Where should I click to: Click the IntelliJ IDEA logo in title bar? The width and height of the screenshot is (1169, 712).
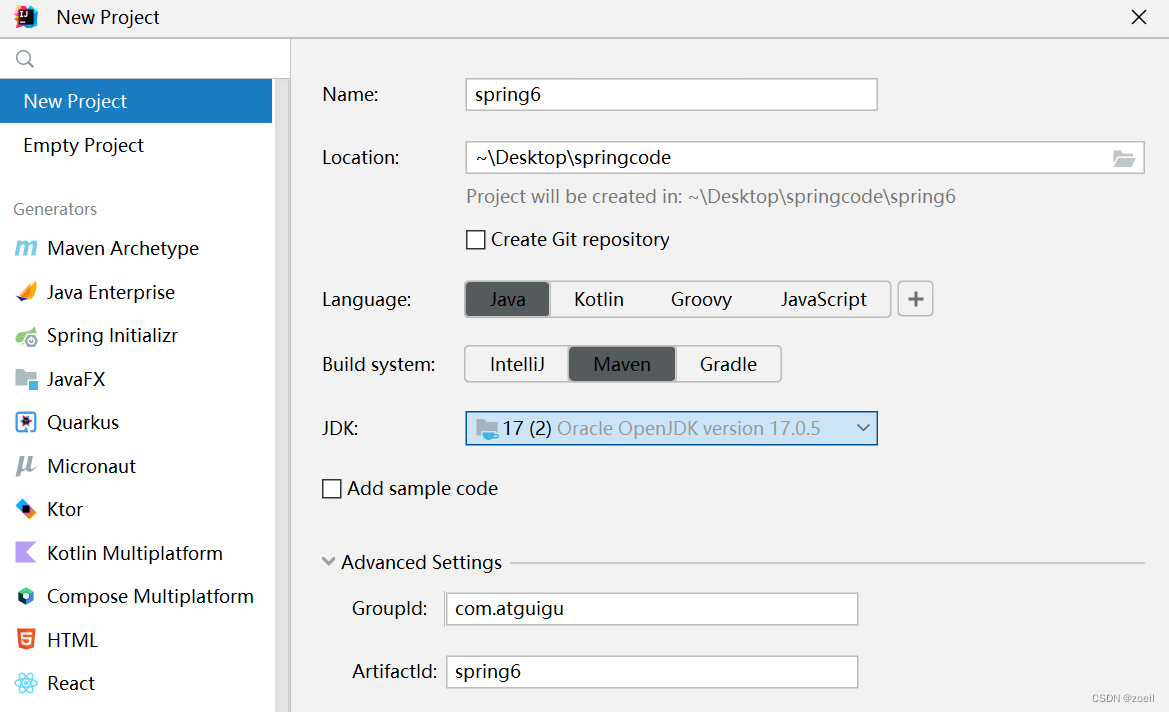tap(25, 16)
